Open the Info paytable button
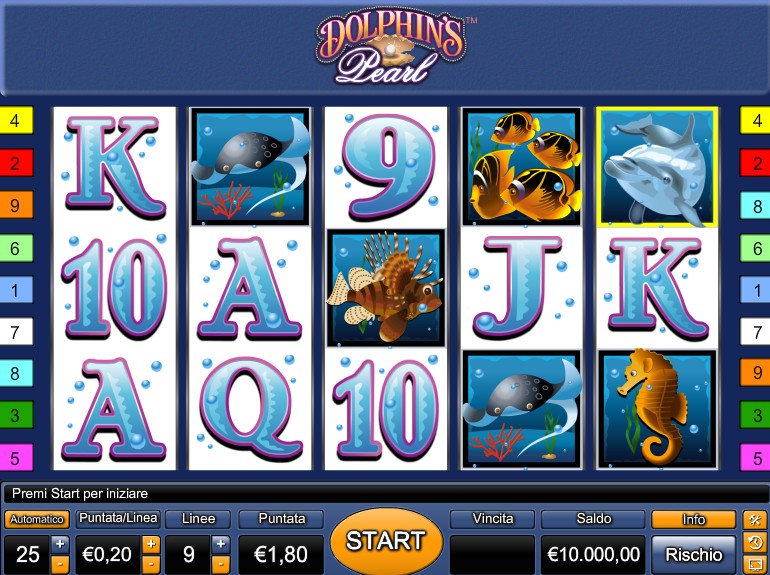This screenshot has width=770, height=575. click(x=693, y=520)
